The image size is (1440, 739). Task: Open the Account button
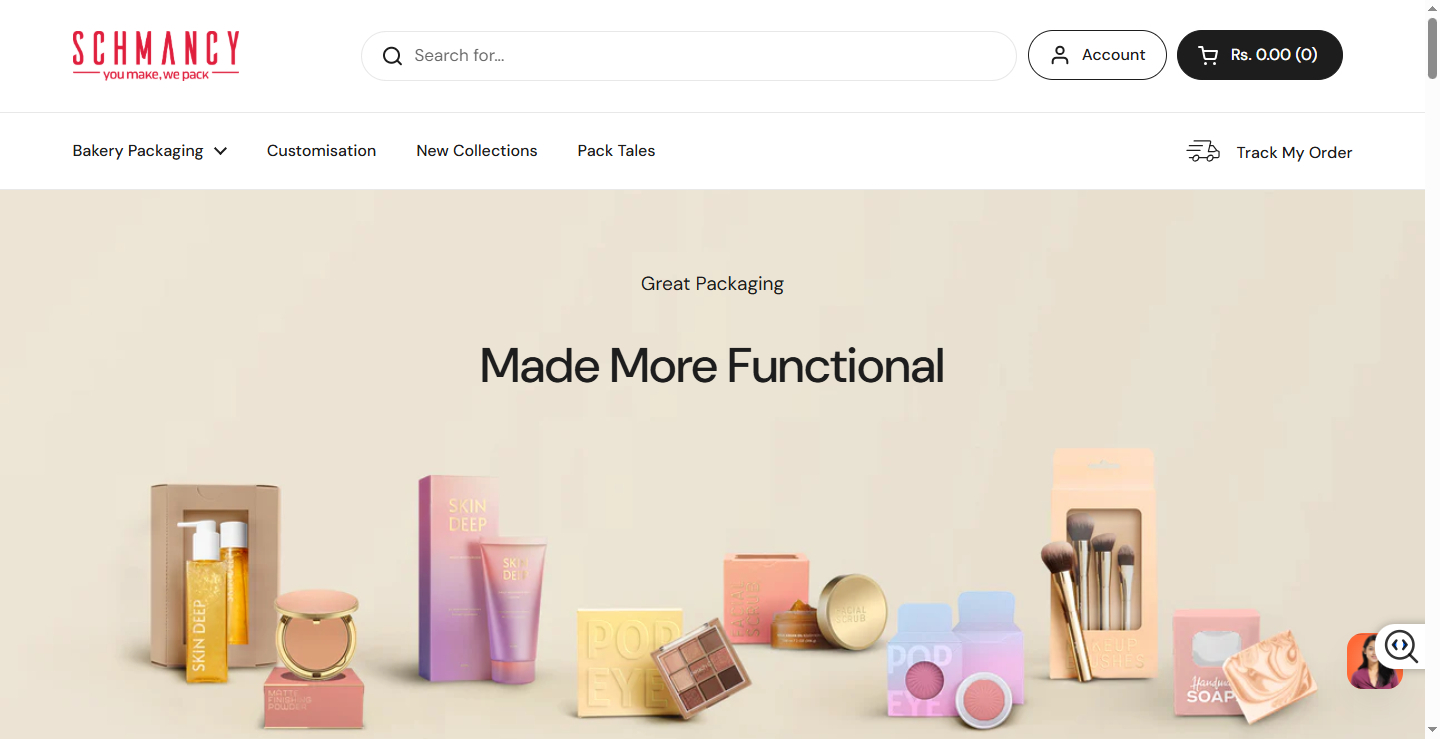click(x=1097, y=55)
